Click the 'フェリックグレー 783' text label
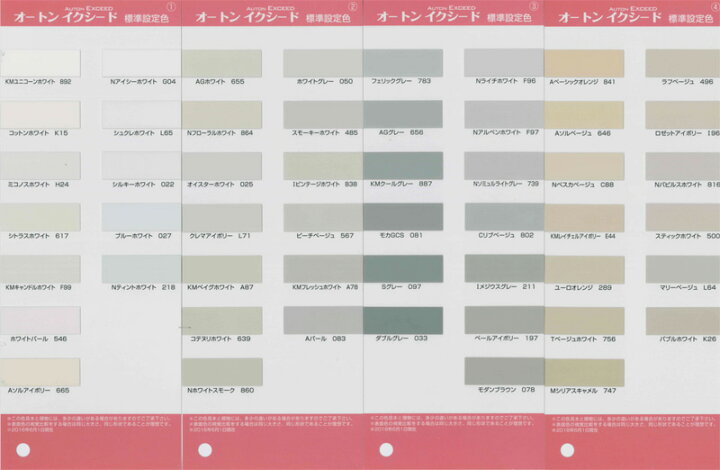The height and width of the screenshot is (470, 720). (401, 81)
